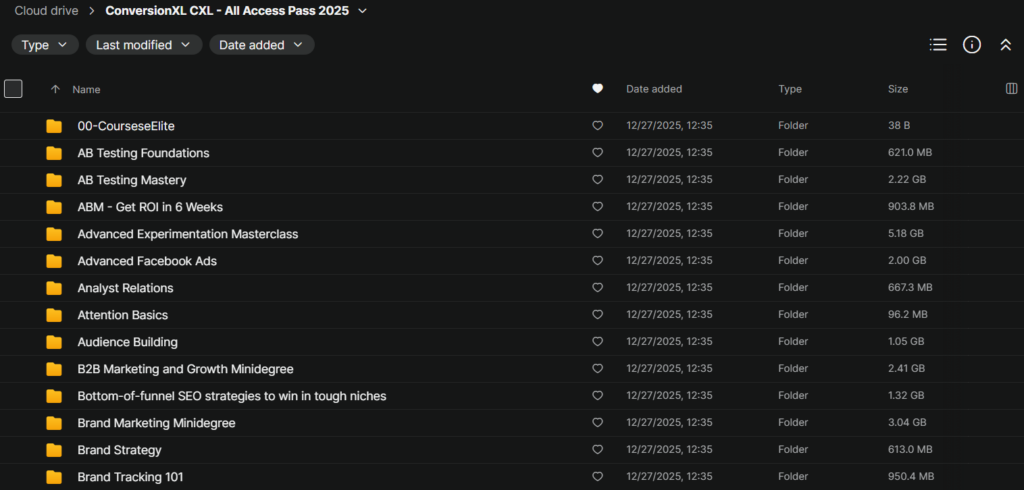Switch to list view layout
This screenshot has height=490, width=1024.
(x=938, y=45)
